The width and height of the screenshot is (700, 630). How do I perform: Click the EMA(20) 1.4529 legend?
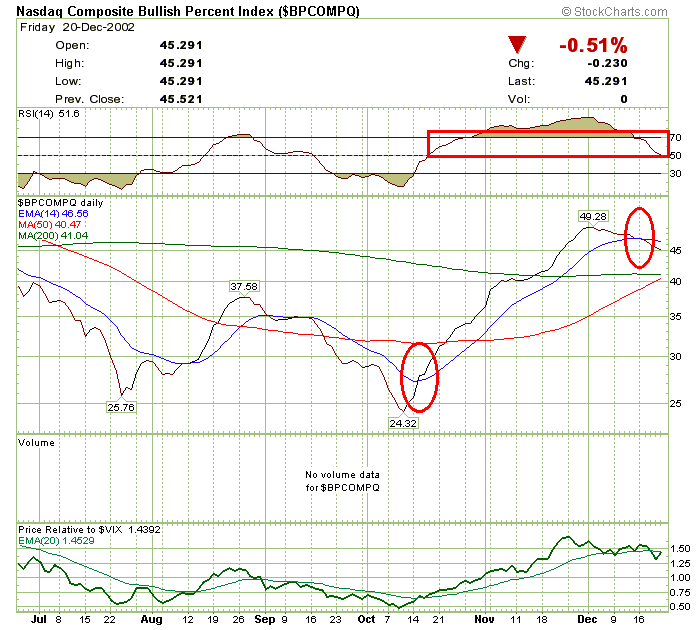coord(56,541)
